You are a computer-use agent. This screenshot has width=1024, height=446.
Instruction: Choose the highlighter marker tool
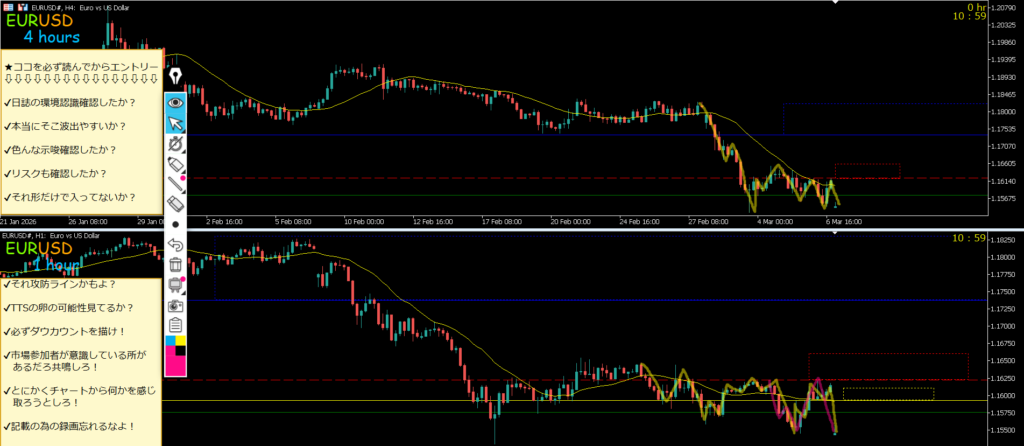click(x=176, y=164)
